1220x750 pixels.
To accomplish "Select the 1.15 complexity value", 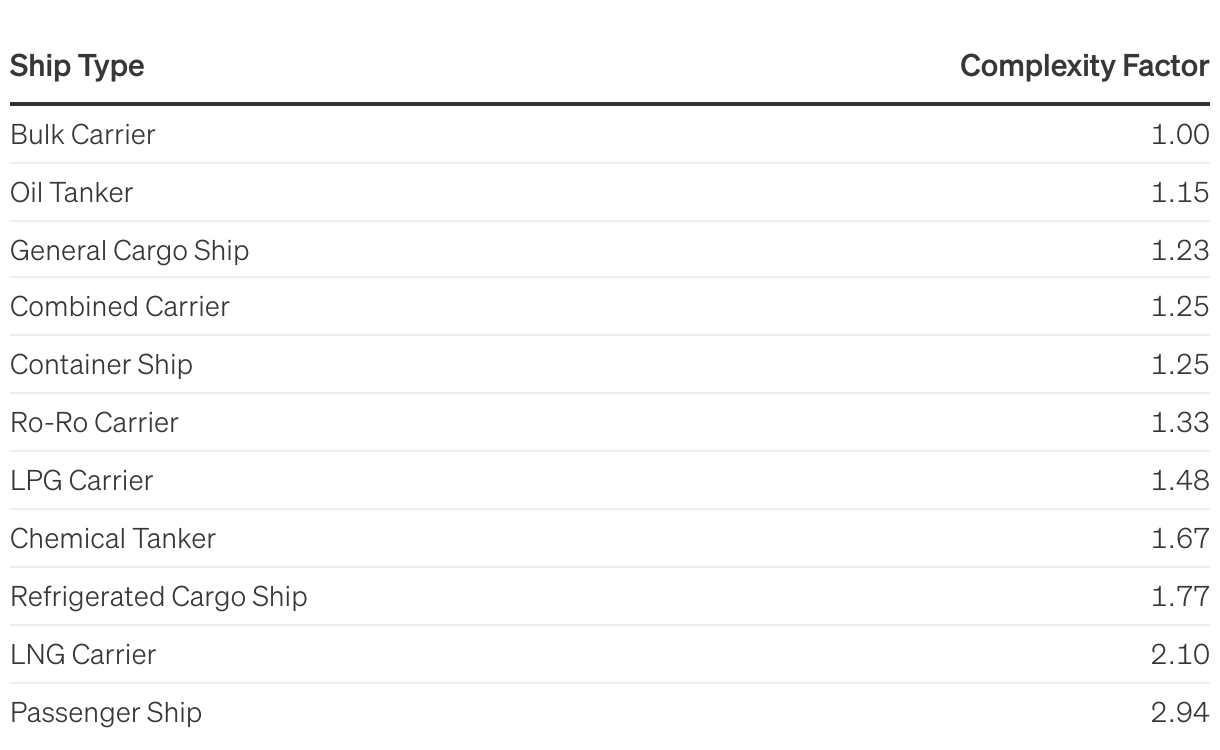I will (1180, 192).
